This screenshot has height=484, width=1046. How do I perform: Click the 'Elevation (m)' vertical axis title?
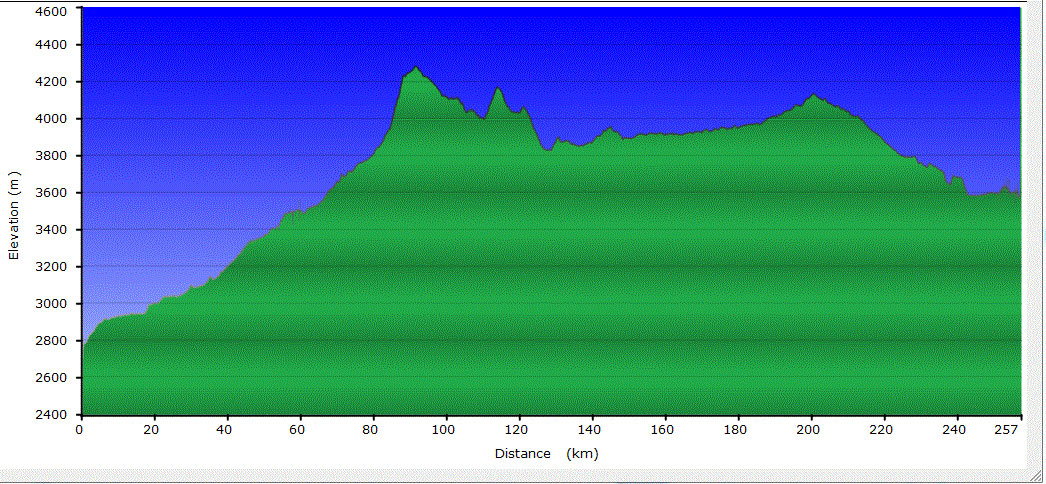click(13, 215)
